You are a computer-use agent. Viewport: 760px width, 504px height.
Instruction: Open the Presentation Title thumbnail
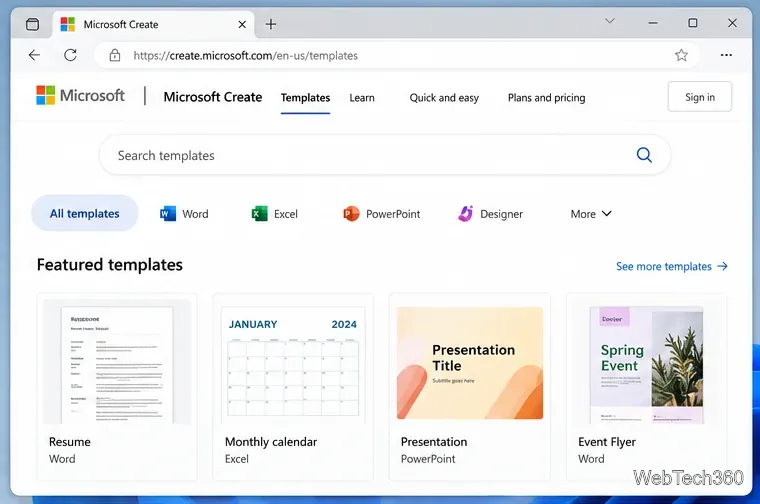pyautogui.click(x=470, y=363)
